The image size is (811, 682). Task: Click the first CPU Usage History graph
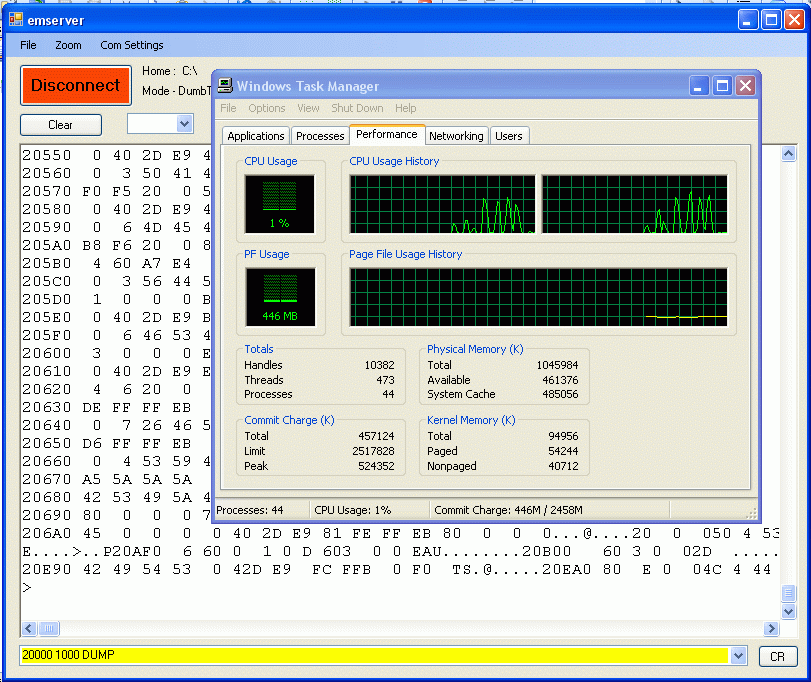tap(443, 204)
